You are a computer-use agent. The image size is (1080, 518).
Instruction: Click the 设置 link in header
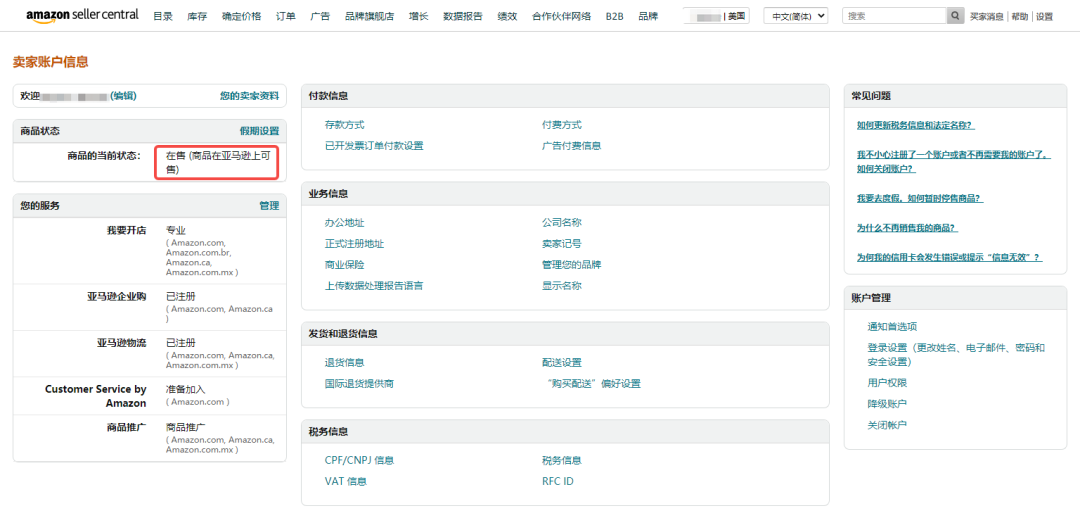(1044, 17)
